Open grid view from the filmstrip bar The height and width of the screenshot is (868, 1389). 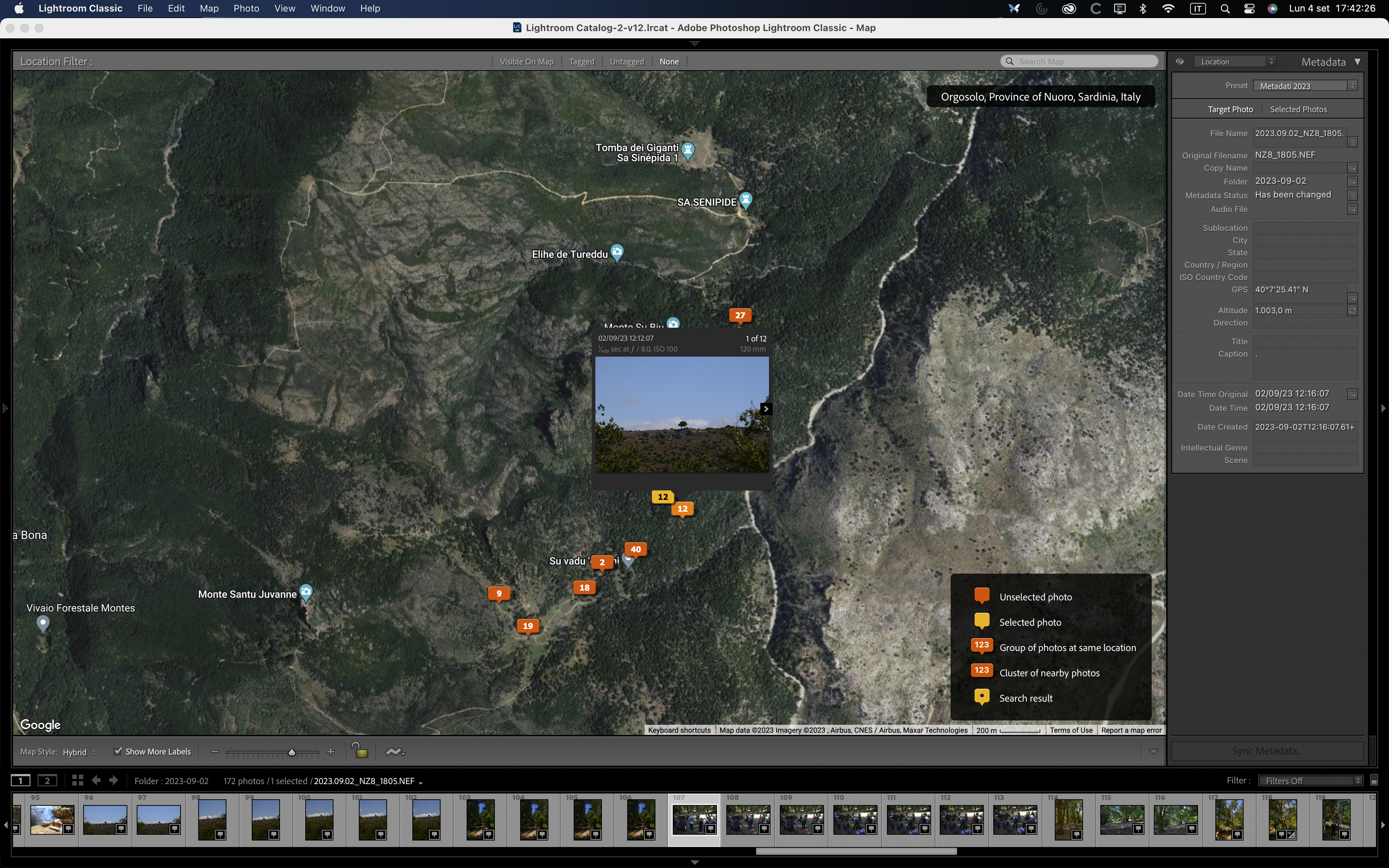coord(77,780)
